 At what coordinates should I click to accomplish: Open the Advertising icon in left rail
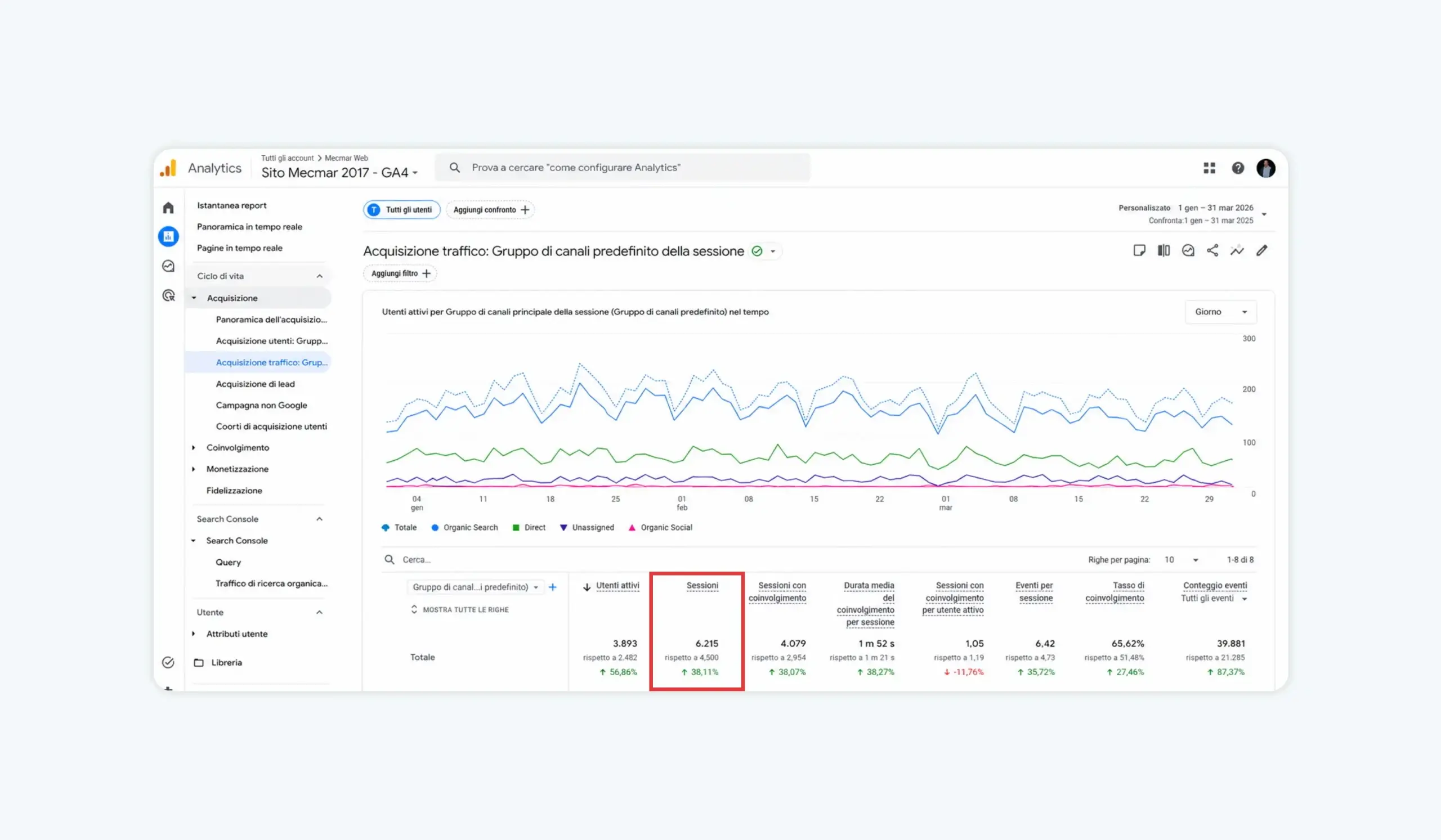(x=168, y=295)
